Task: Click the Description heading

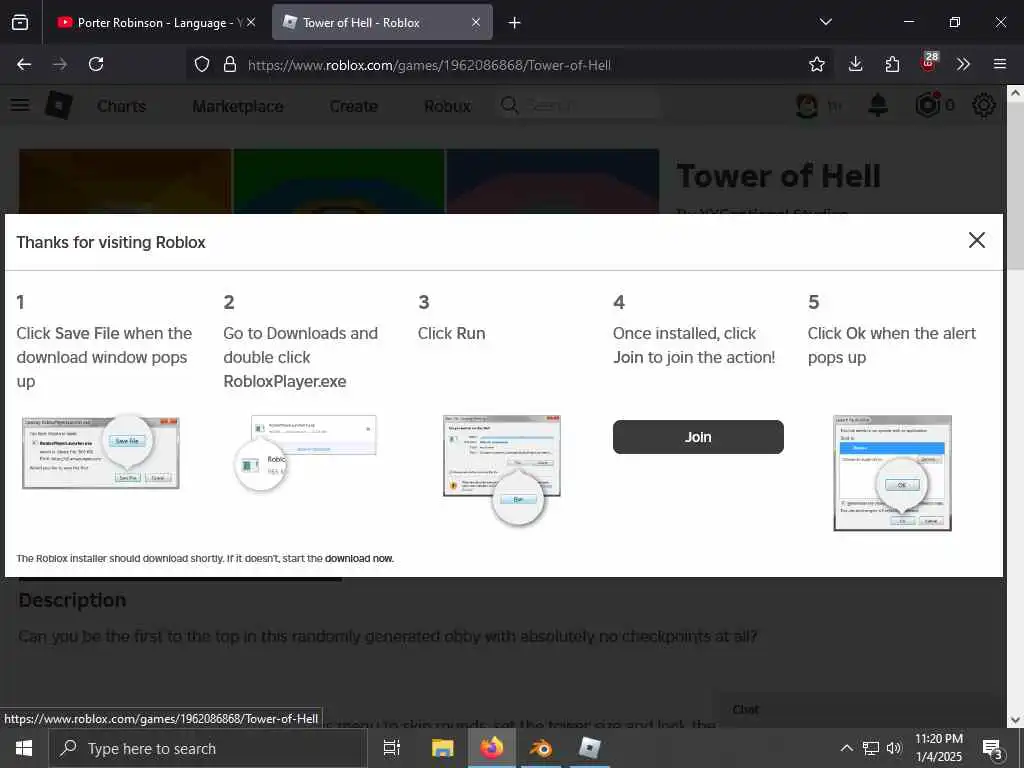Action: point(72,600)
